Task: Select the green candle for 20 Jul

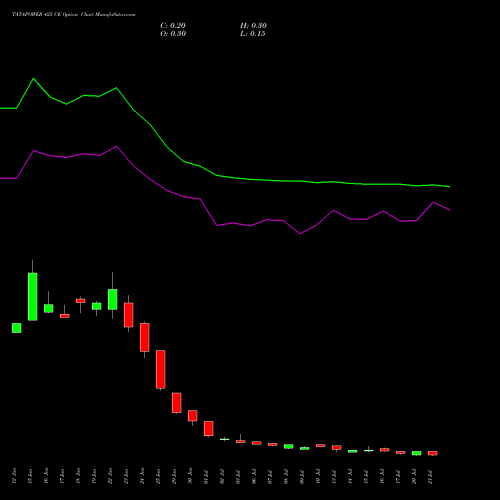Action: (417, 453)
